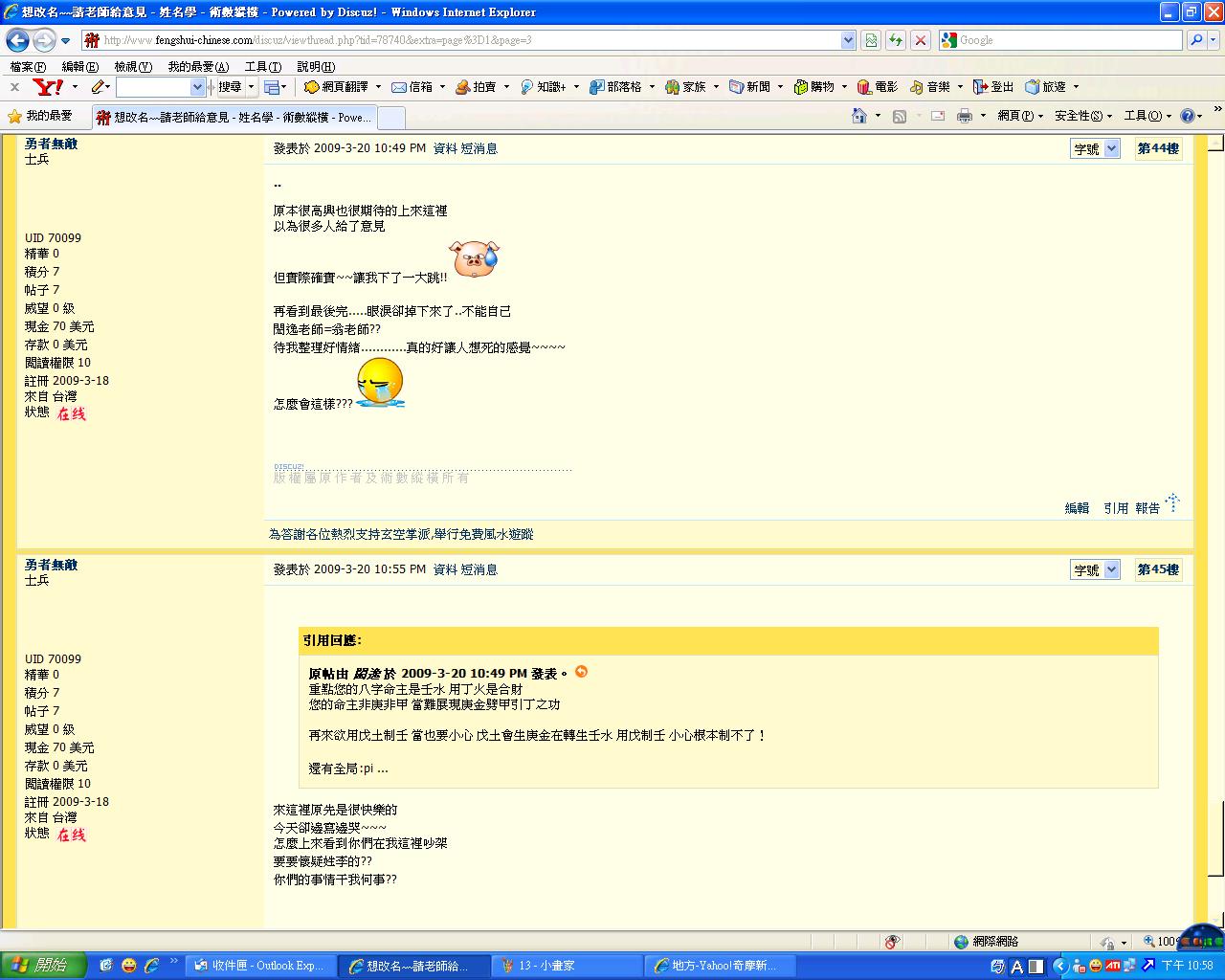This screenshot has height=980, width=1225.
Task: Open the favorites star (我的最愛) panel
Action: coord(40,116)
